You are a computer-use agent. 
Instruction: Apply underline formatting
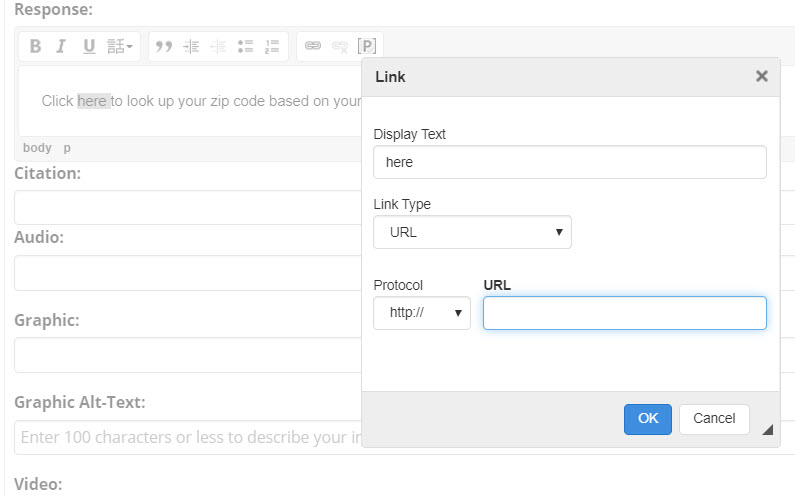click(x=89, y=46)
